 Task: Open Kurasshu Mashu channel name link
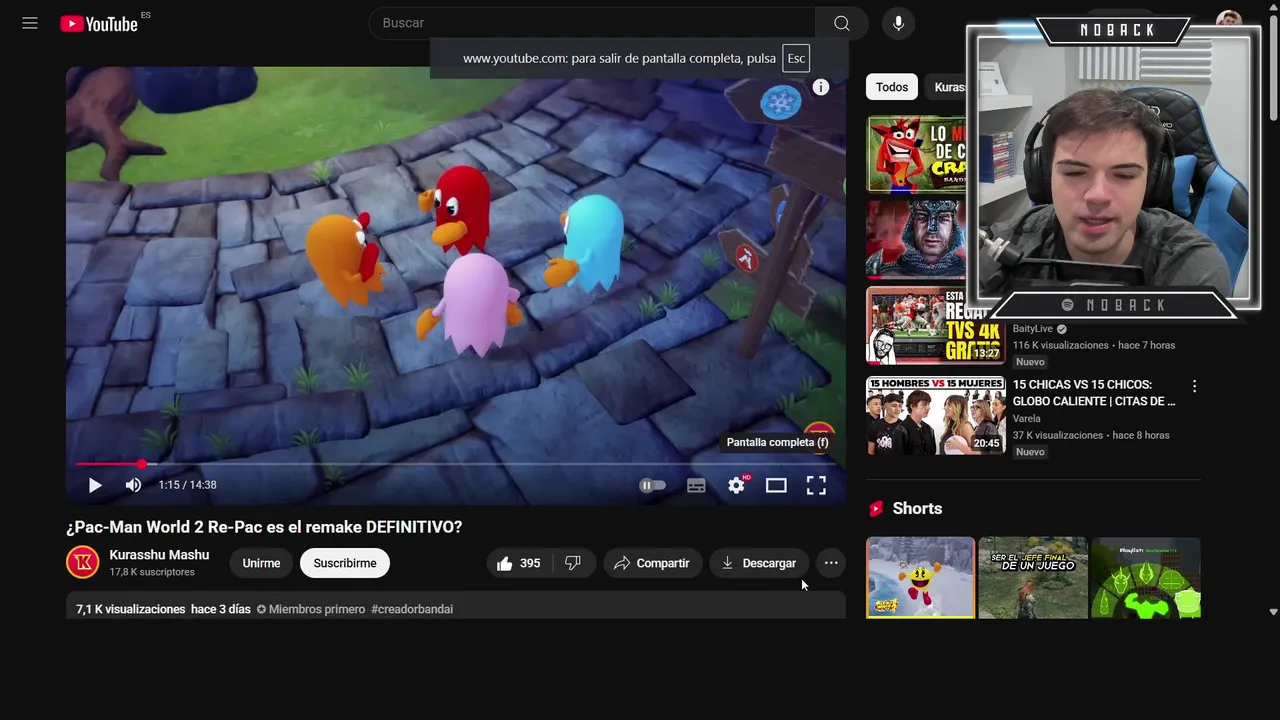159,555
